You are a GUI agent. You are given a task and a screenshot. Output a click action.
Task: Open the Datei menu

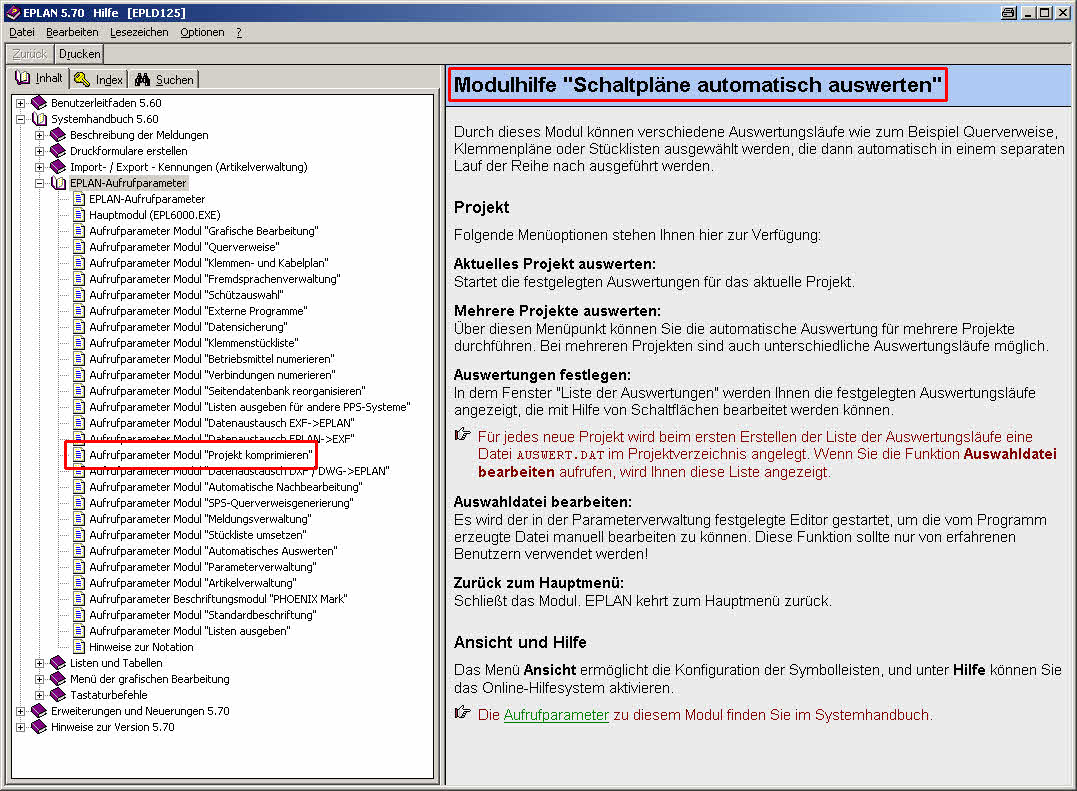click(22, 32)
